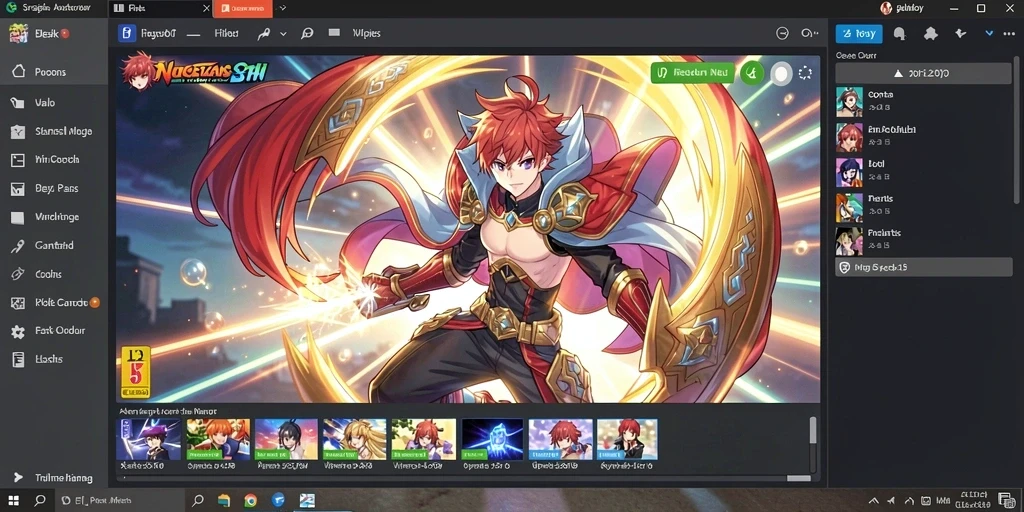Screen dimensions: 1024x512
Task: Open the Fitoct menu in toolbar
Action: (227, 33)
